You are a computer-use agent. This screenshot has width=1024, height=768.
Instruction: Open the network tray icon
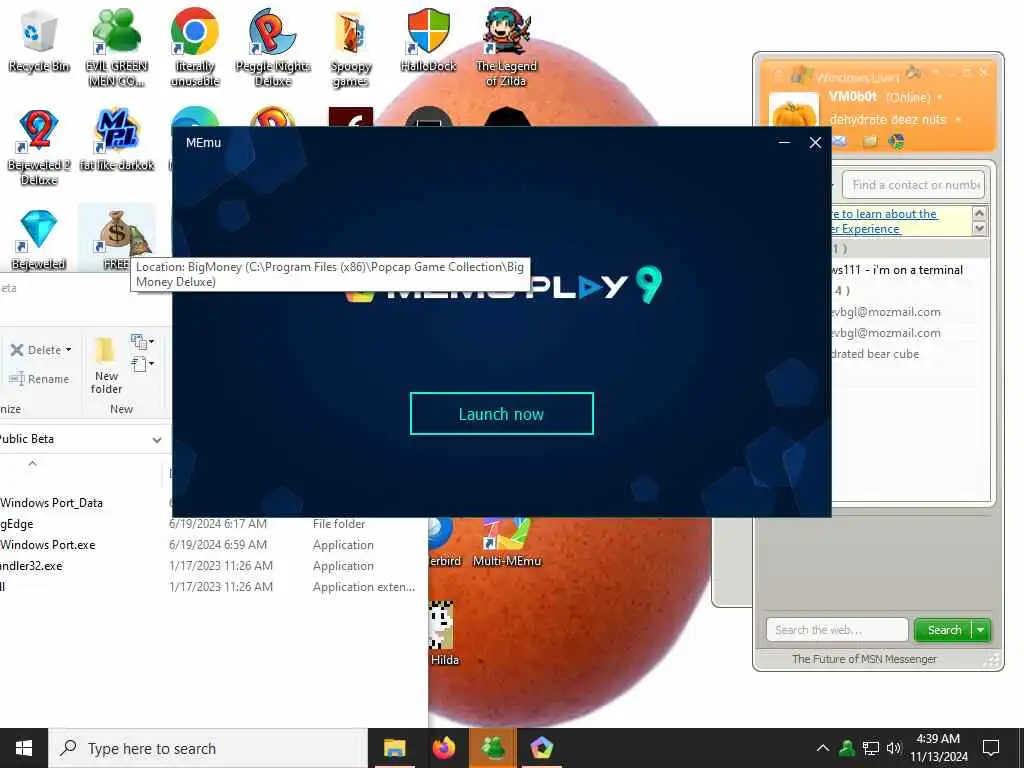coord(871,748)
